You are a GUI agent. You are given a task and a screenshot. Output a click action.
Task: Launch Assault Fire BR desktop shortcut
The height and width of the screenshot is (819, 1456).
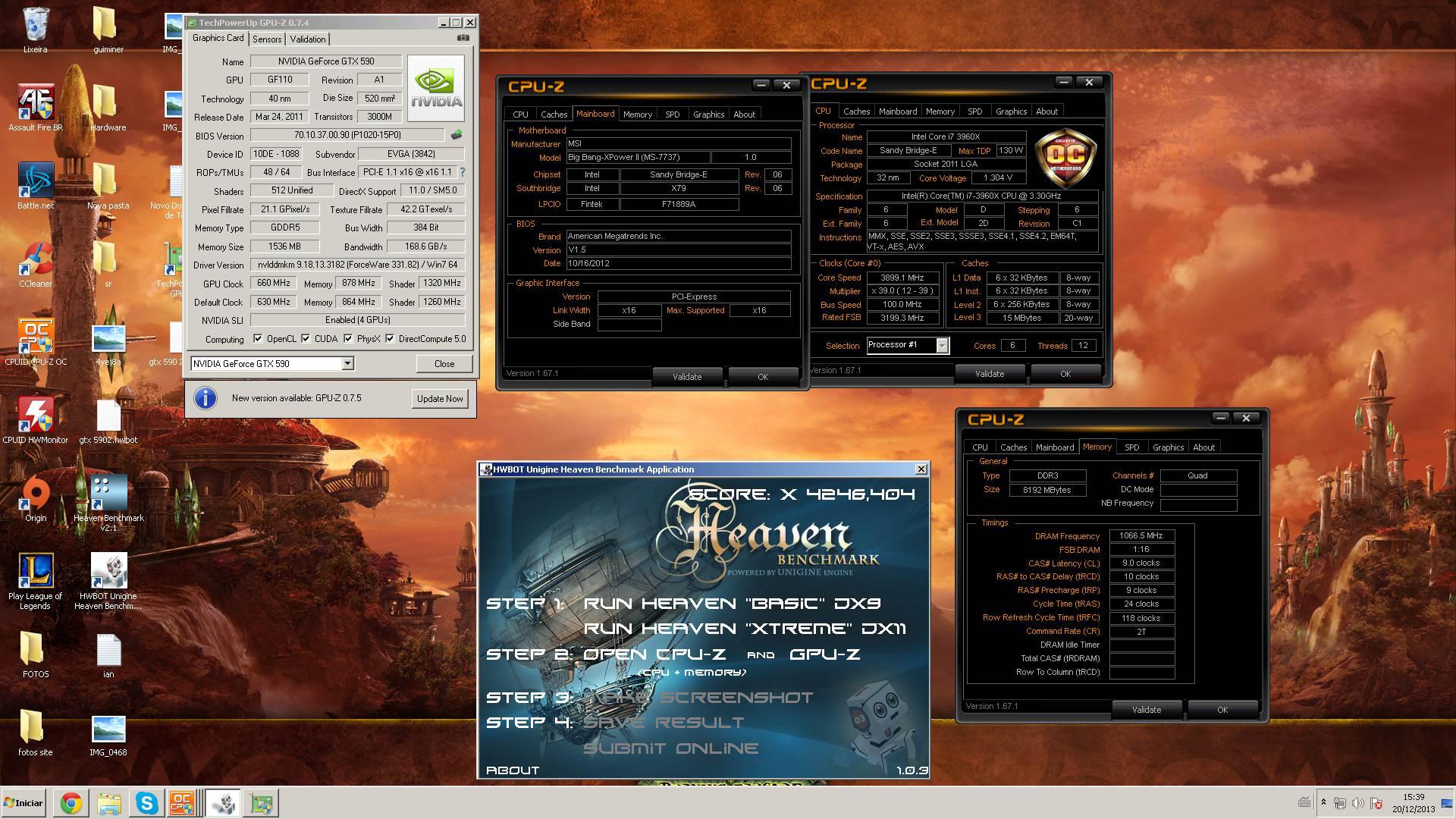[x=35, y=108]
